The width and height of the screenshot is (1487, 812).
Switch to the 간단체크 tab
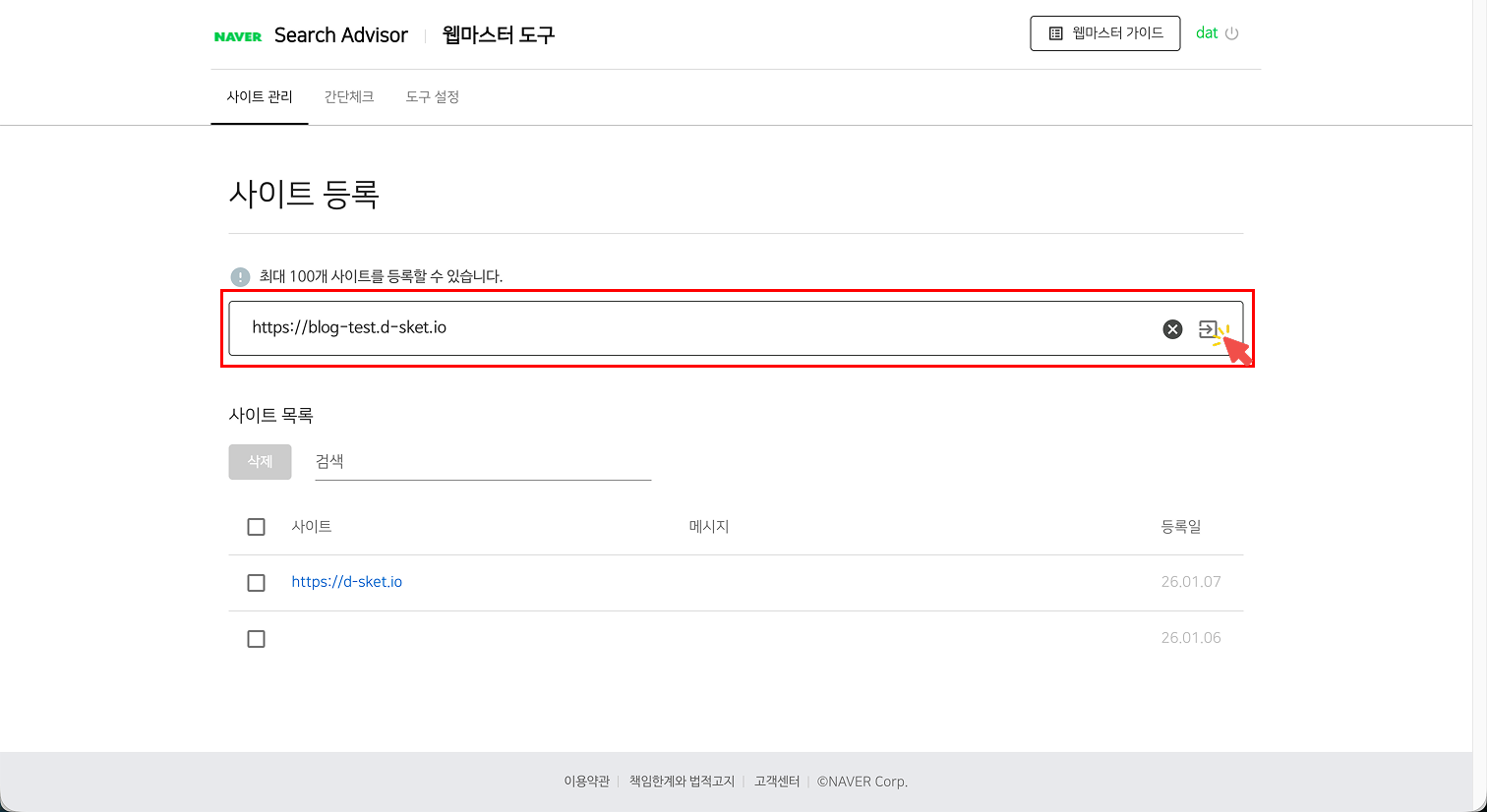(349, 96)
